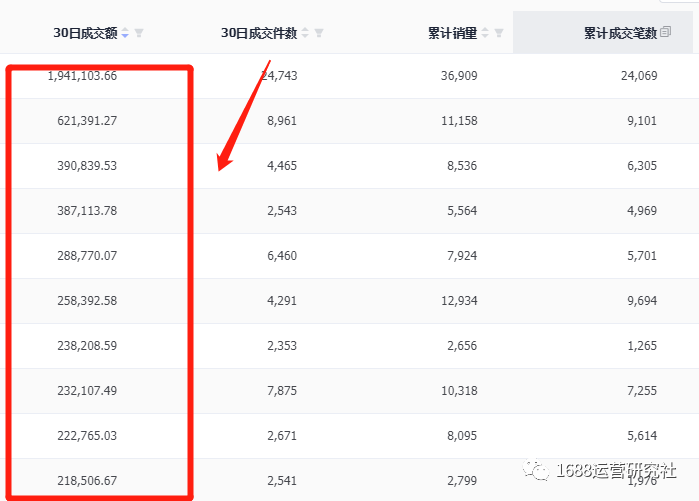Select the 621,391.27 amount cell

87,121
